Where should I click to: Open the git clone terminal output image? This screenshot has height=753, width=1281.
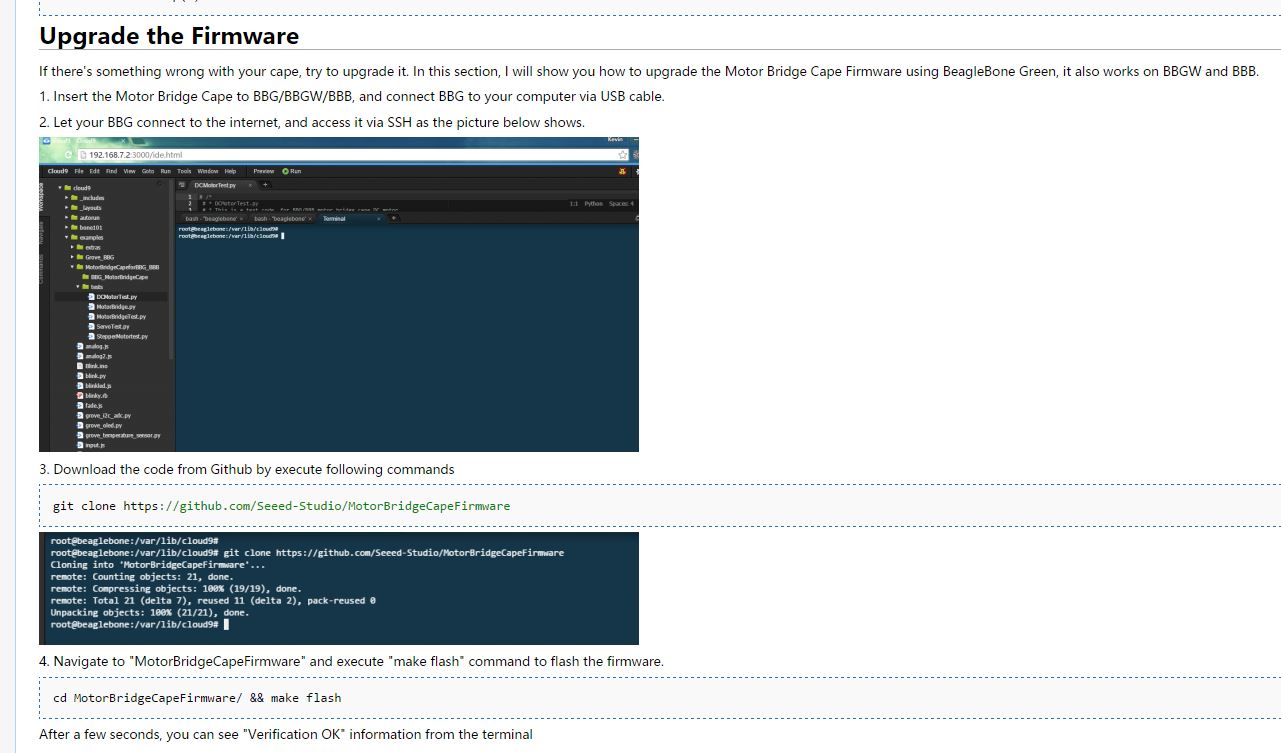tap(339, 588)
